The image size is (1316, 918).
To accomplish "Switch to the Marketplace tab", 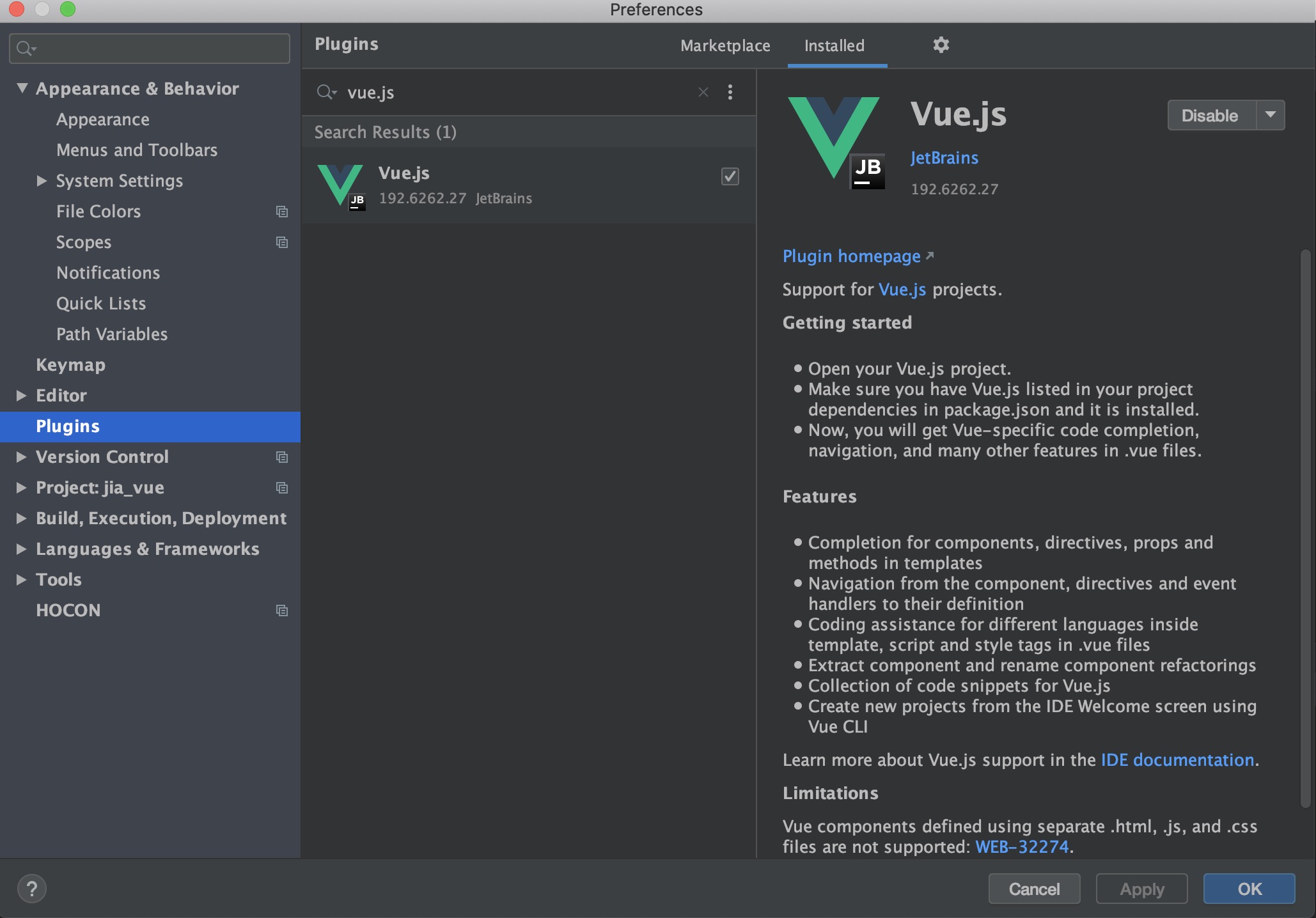I will (x=724, y=44).
